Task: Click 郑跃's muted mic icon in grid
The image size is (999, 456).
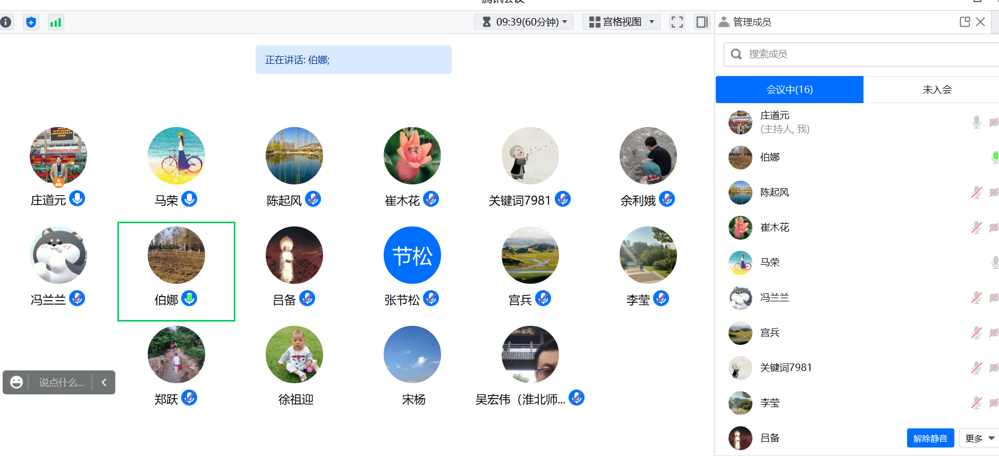Action: (x=189, y=398)
